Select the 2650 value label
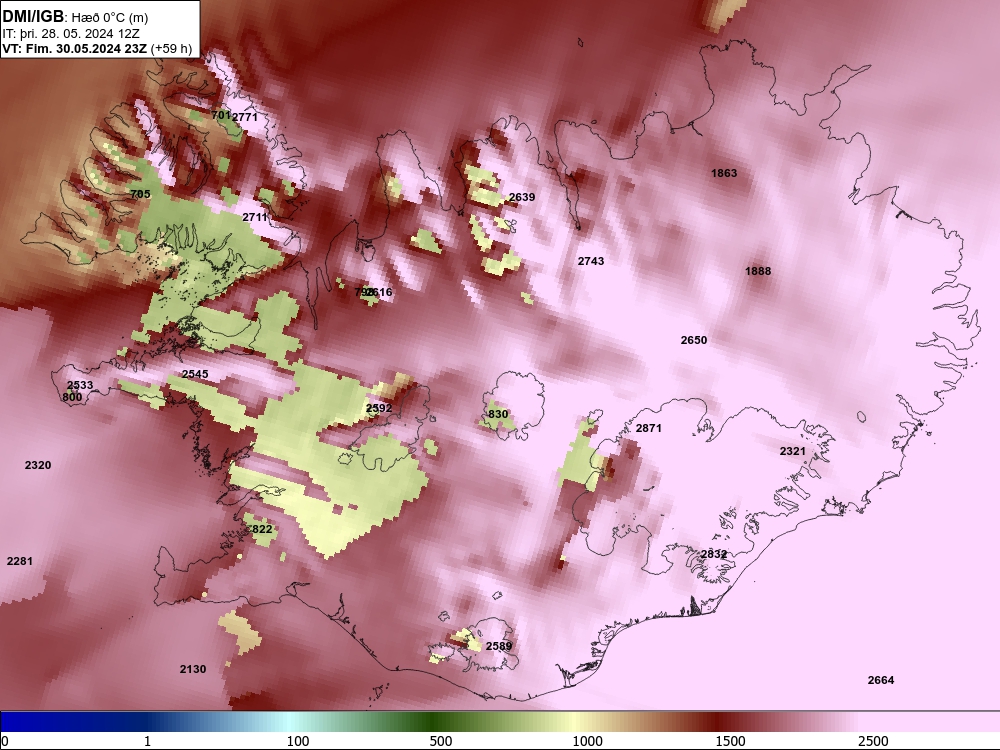 pos(694,340)
